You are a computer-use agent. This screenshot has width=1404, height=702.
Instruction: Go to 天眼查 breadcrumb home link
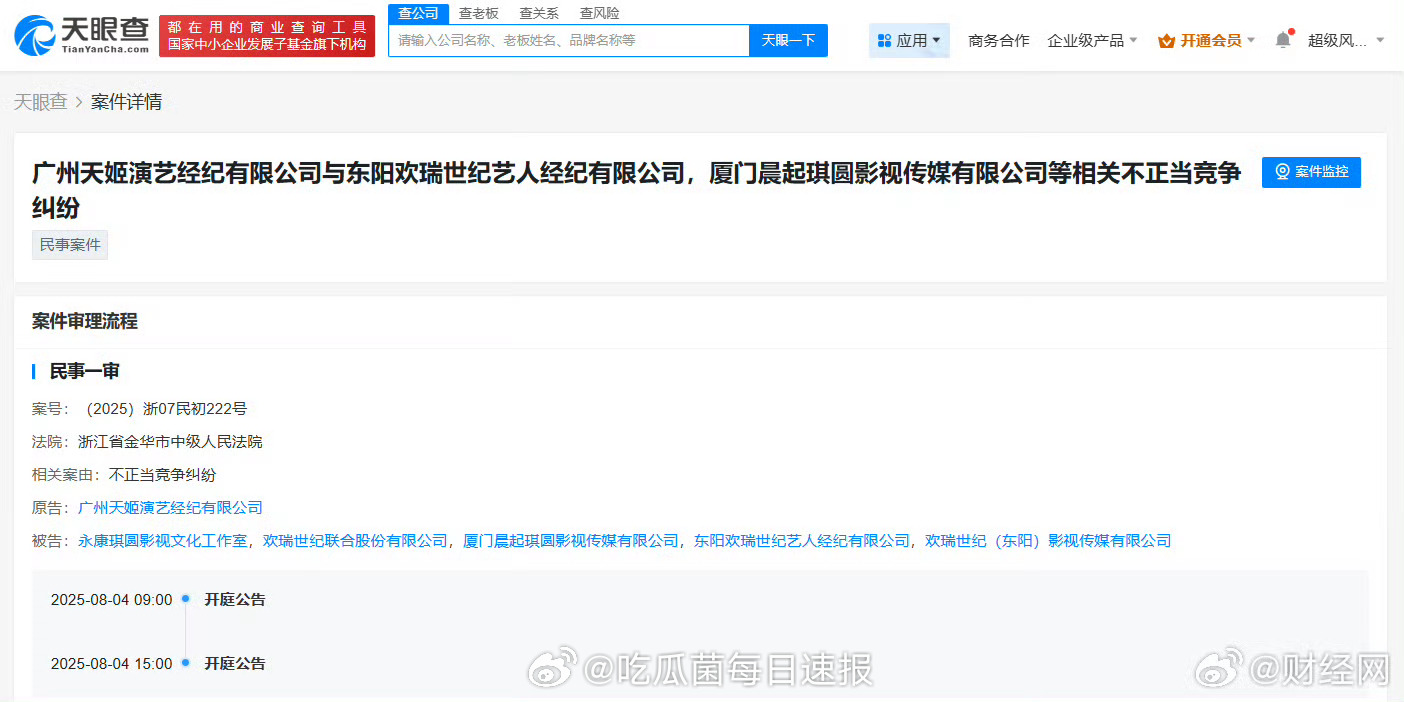pos(40,102)
